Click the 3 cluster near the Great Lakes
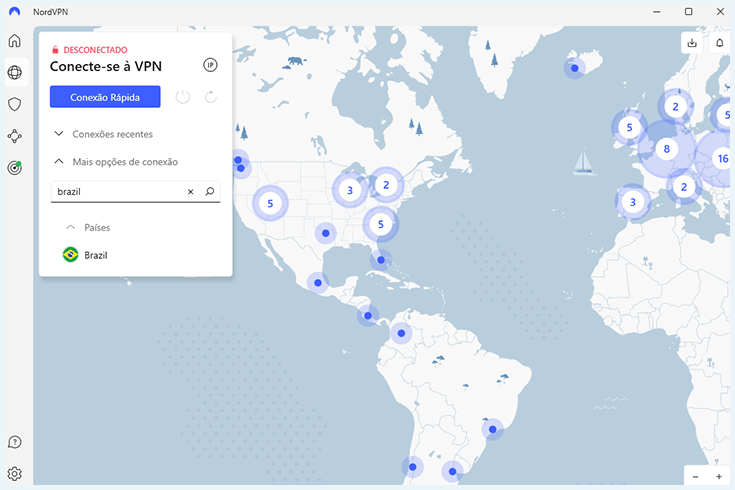The image size is (735, 490). point(350,190)
